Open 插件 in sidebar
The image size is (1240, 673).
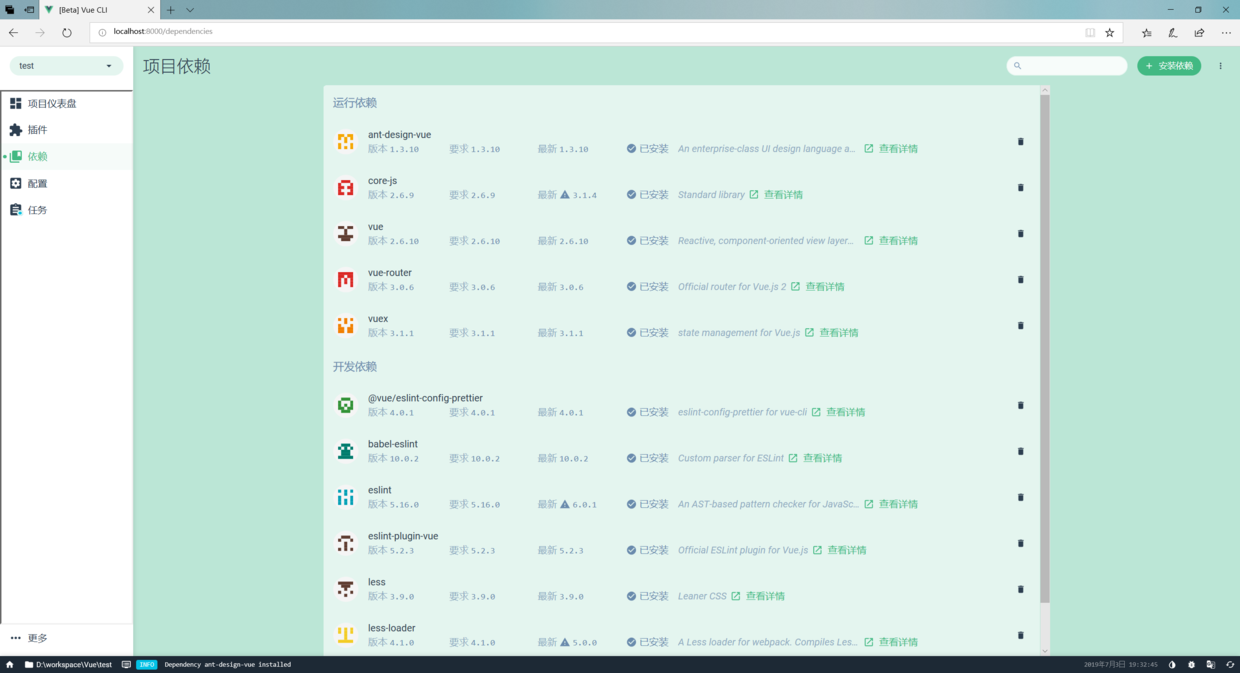(x=67, y=130)
